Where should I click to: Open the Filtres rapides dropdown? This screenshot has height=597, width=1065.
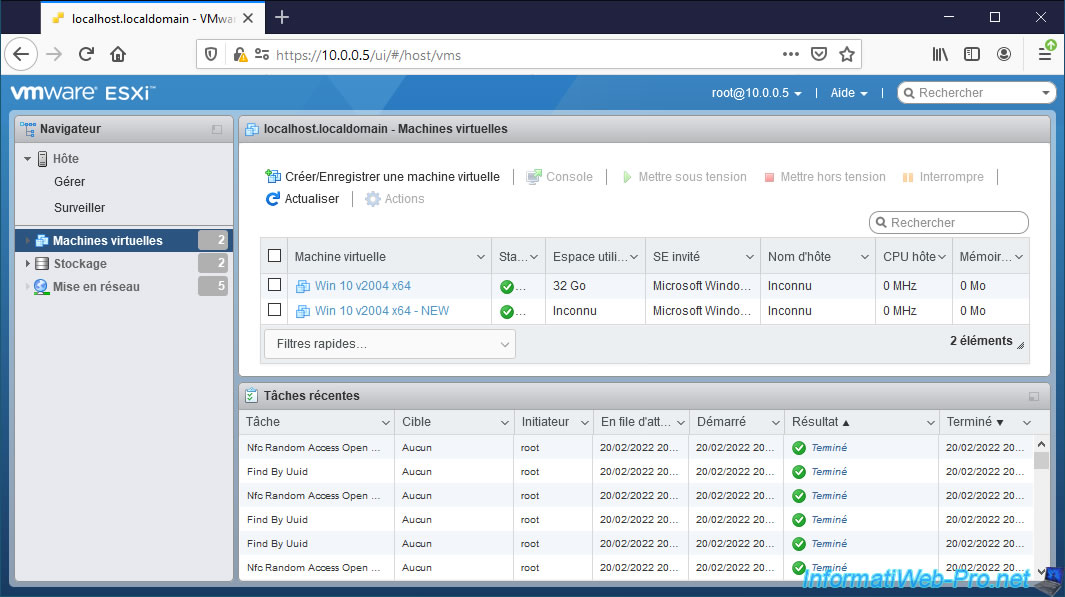click(x=389, y=344)
